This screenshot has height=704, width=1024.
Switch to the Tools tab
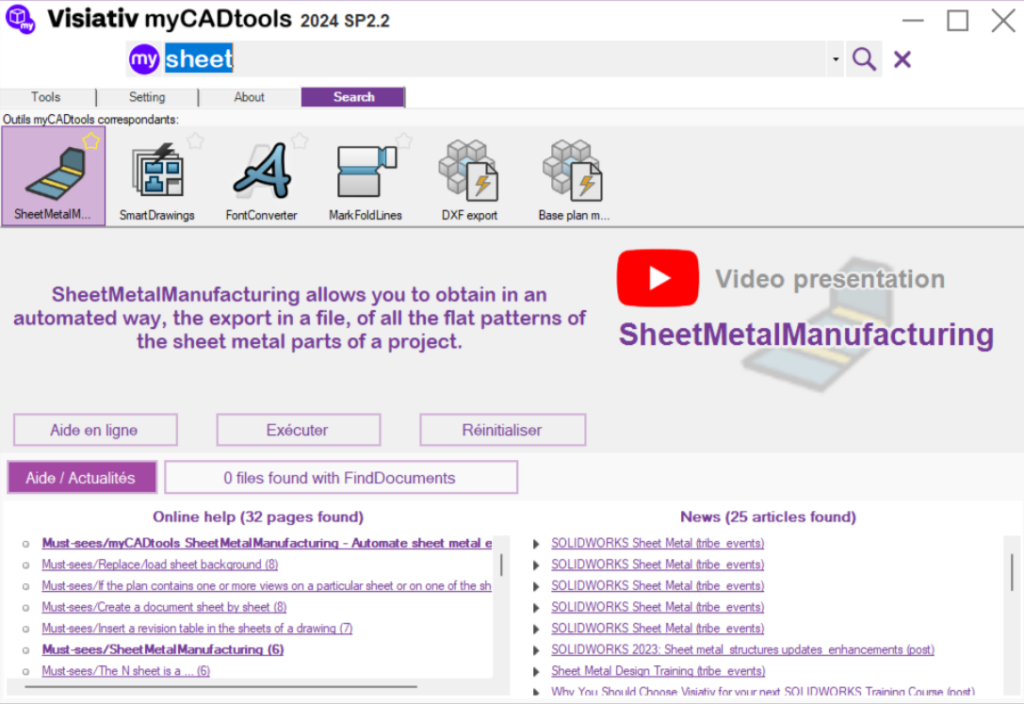[46, 97]
